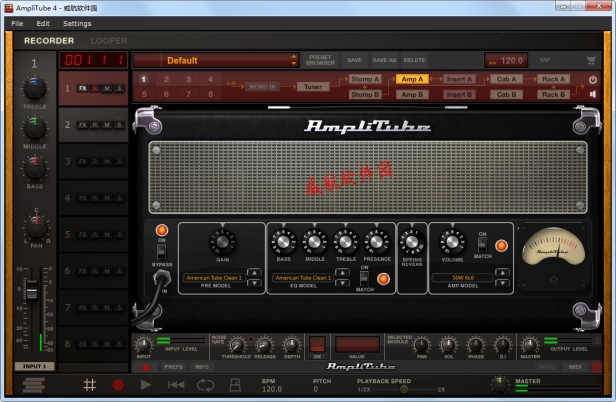The height and width of the screenshot is (402, 616).
Task: Open the Default preset dropdown
Action: point(216,60)
